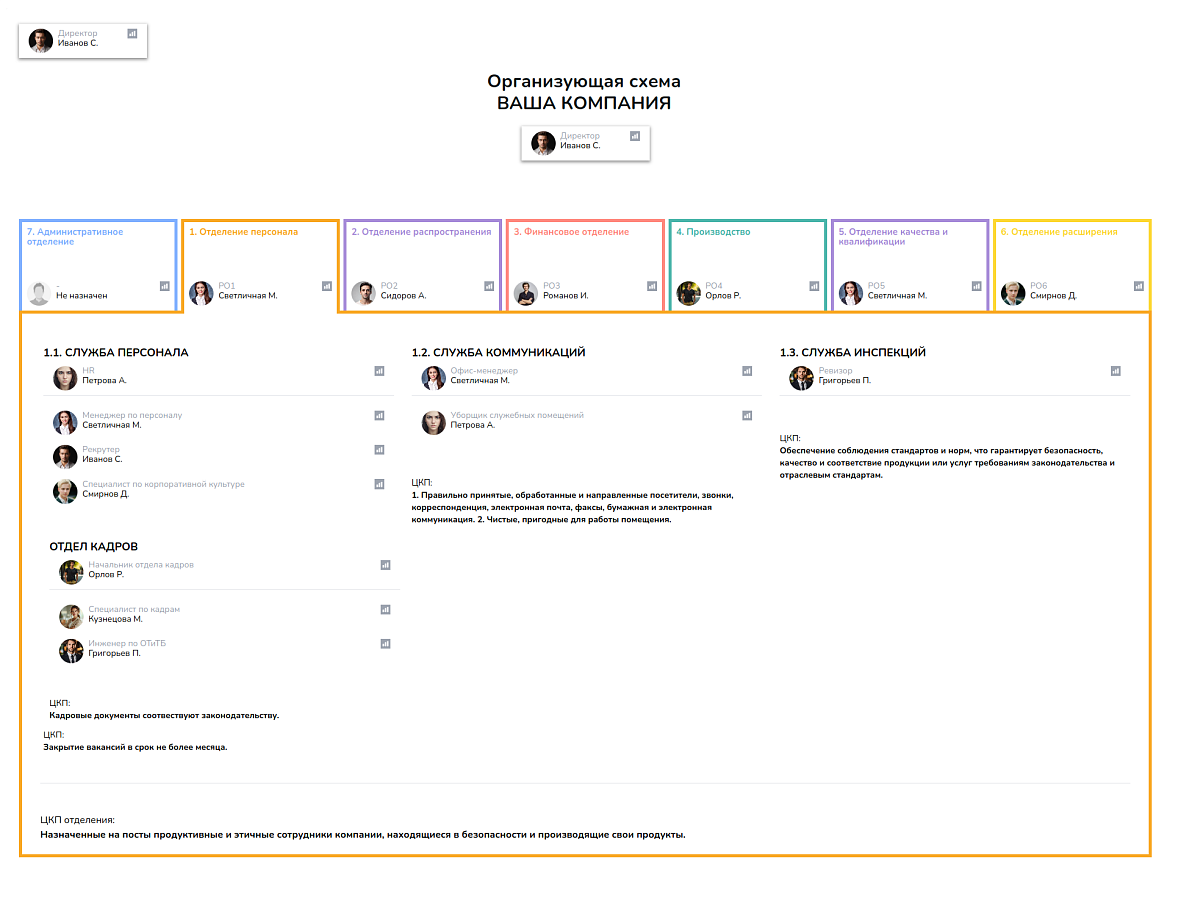Open statistics icon on top-left Director card

click(x=132, y=34)
